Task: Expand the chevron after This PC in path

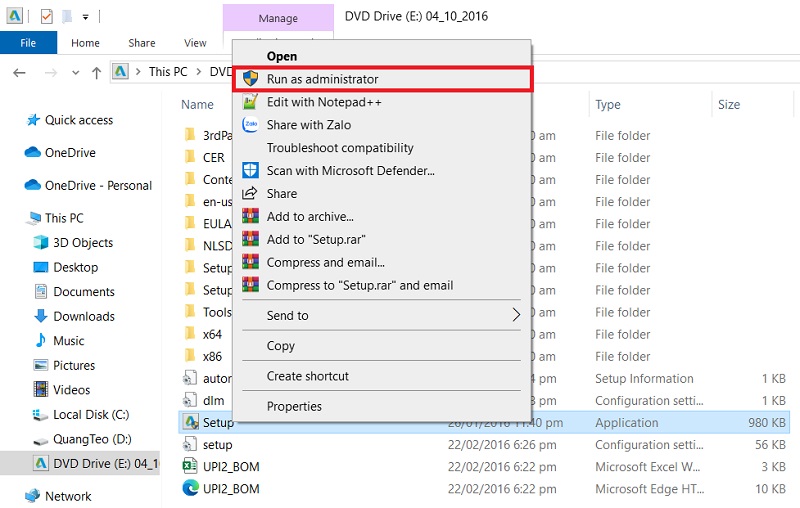Action: [199, 71]
